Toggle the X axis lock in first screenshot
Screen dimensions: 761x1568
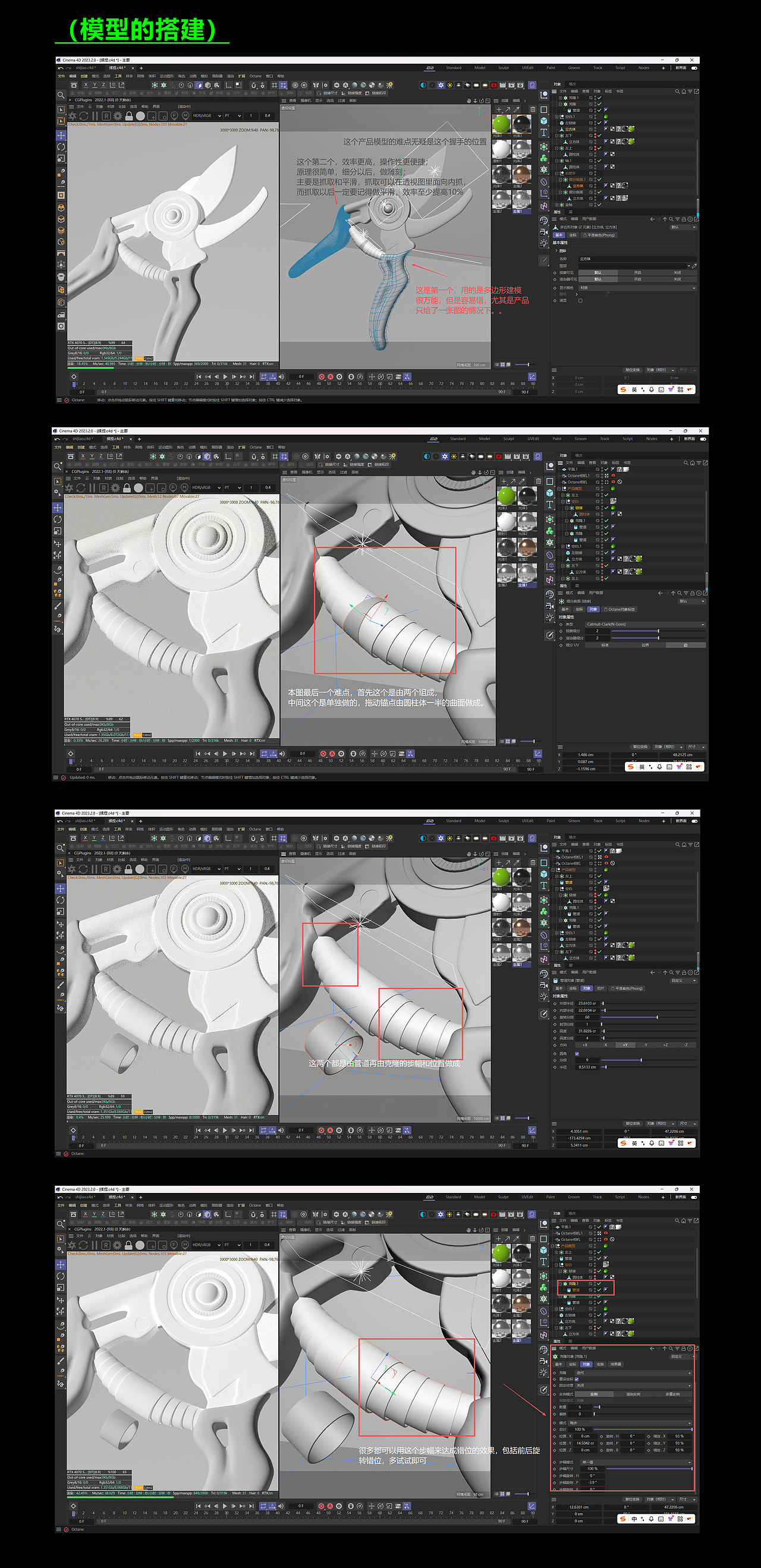[86, 85]
